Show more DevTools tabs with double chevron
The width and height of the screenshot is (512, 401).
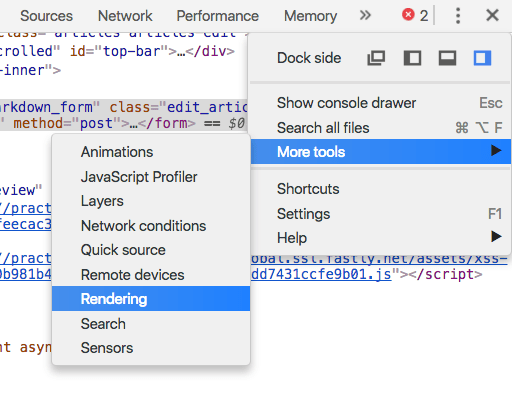pyautogui.click(x=365, y=15)
